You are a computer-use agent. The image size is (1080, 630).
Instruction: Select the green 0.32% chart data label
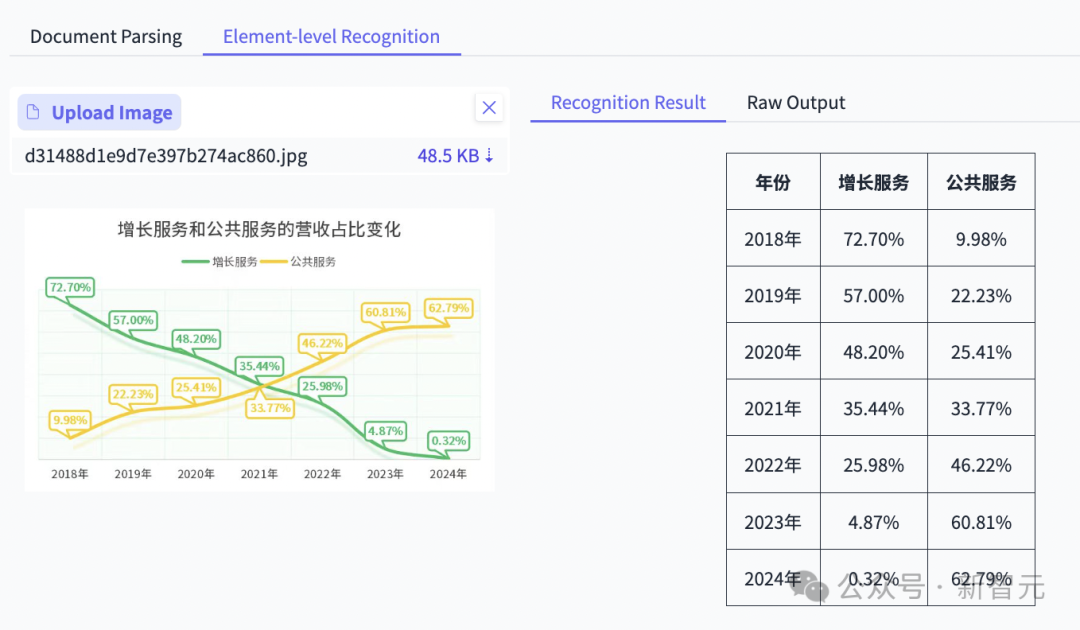point(448,441)
